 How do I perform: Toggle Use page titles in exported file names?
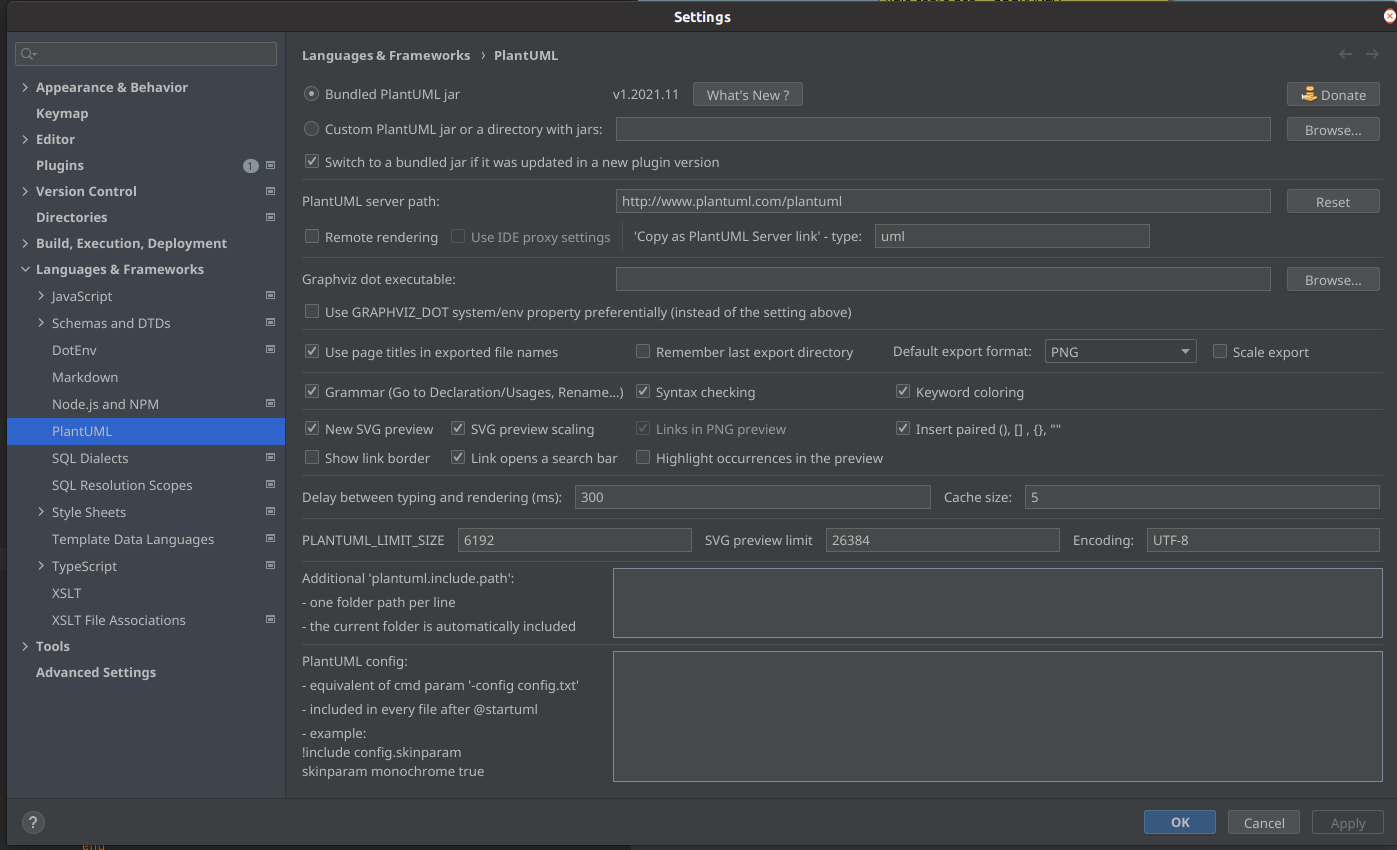[x=312, y=352]
